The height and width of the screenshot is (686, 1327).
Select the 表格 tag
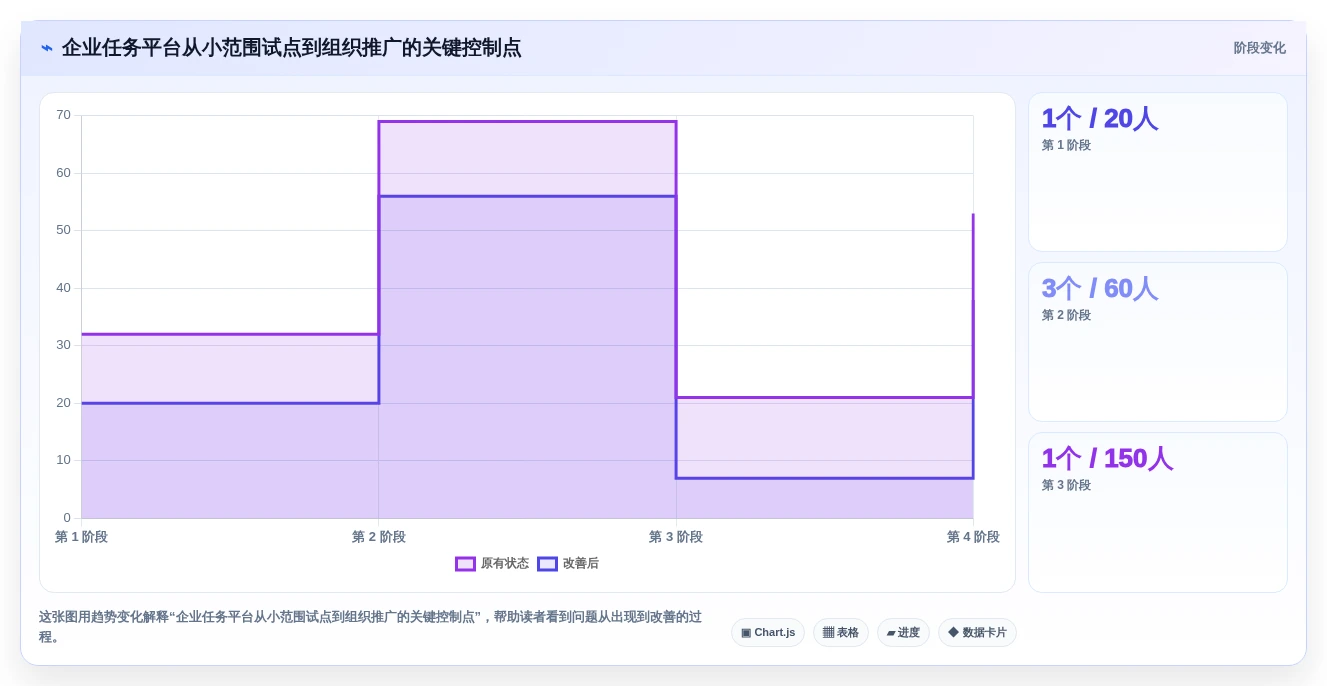(841, 633)
